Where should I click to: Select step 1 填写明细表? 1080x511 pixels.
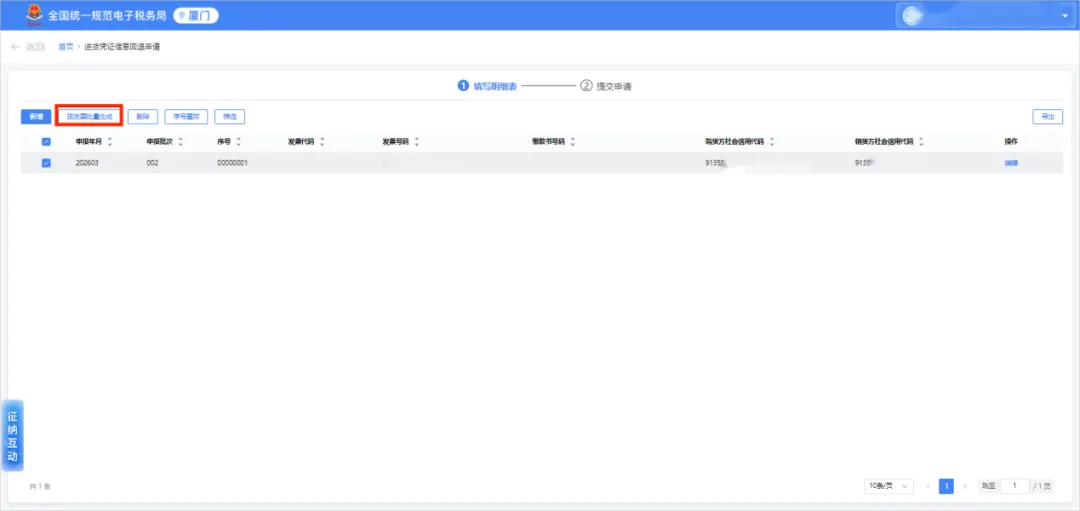tap(487, 86)
